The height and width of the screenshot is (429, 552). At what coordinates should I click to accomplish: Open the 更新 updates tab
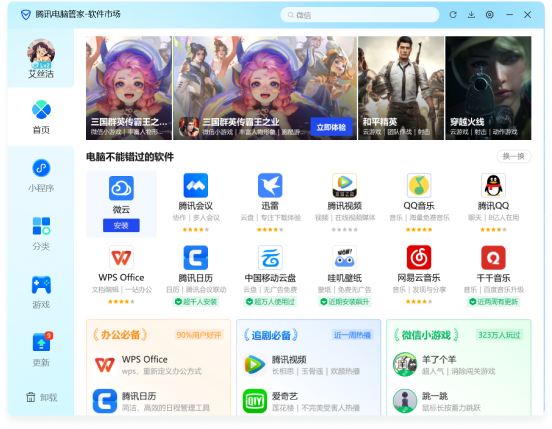pyautogui.click(x=41, y=349)
